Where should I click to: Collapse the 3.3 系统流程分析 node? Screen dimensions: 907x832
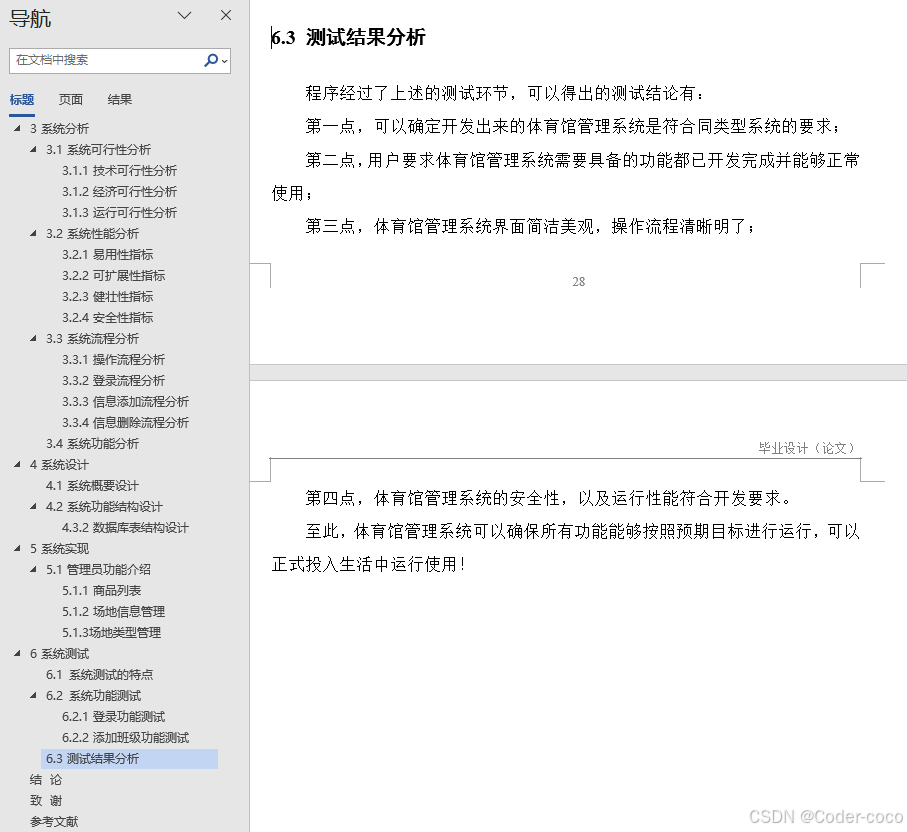tap(34, 338)
